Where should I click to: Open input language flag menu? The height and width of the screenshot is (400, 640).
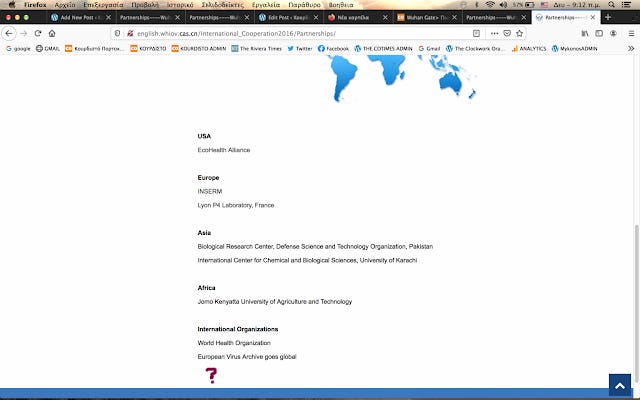[x=544, y=5]
